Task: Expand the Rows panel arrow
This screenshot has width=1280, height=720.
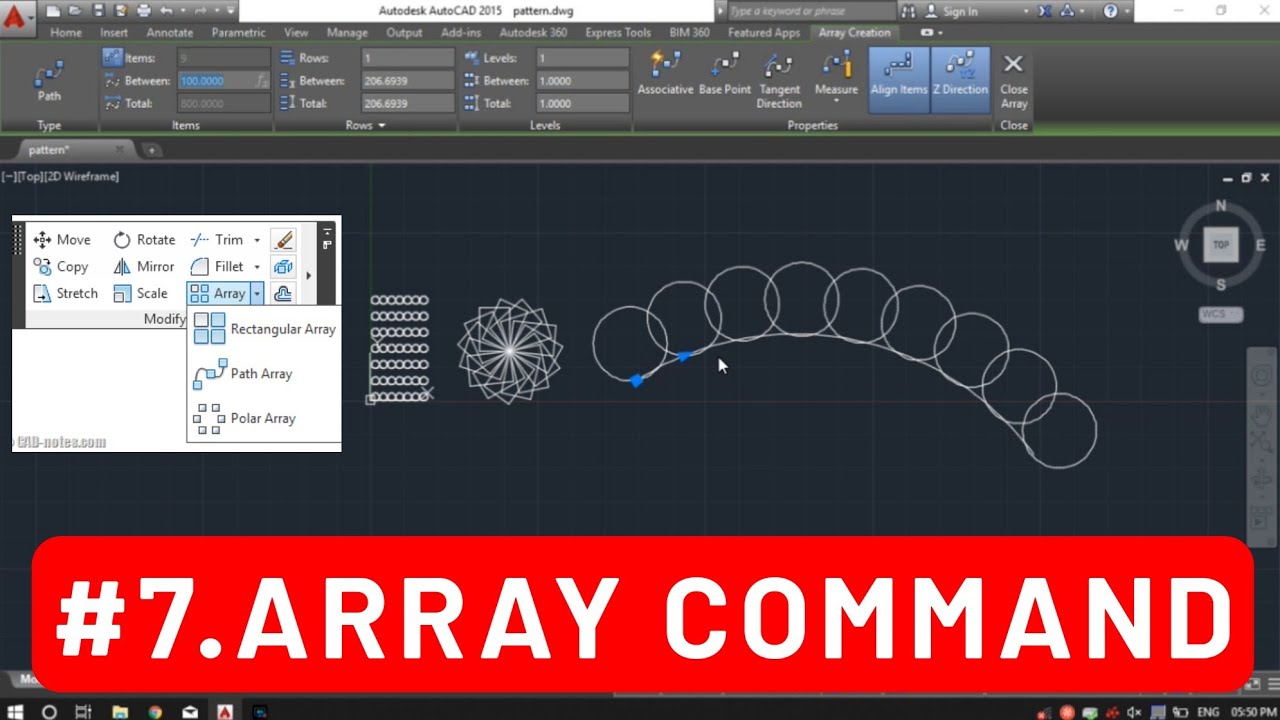Action: [381, 126]
